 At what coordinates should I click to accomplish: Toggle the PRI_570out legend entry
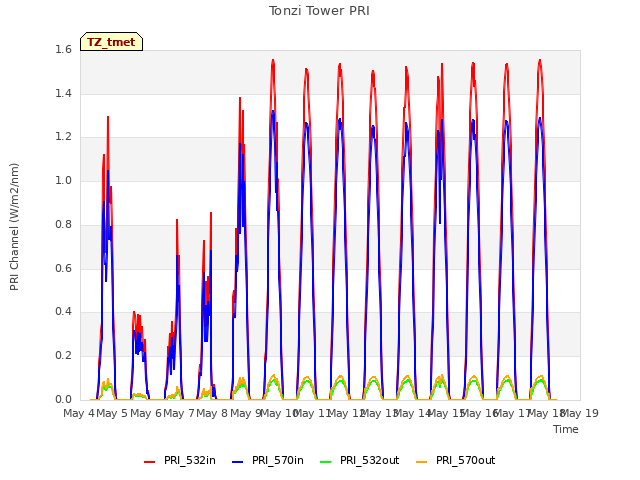(456, 461)
